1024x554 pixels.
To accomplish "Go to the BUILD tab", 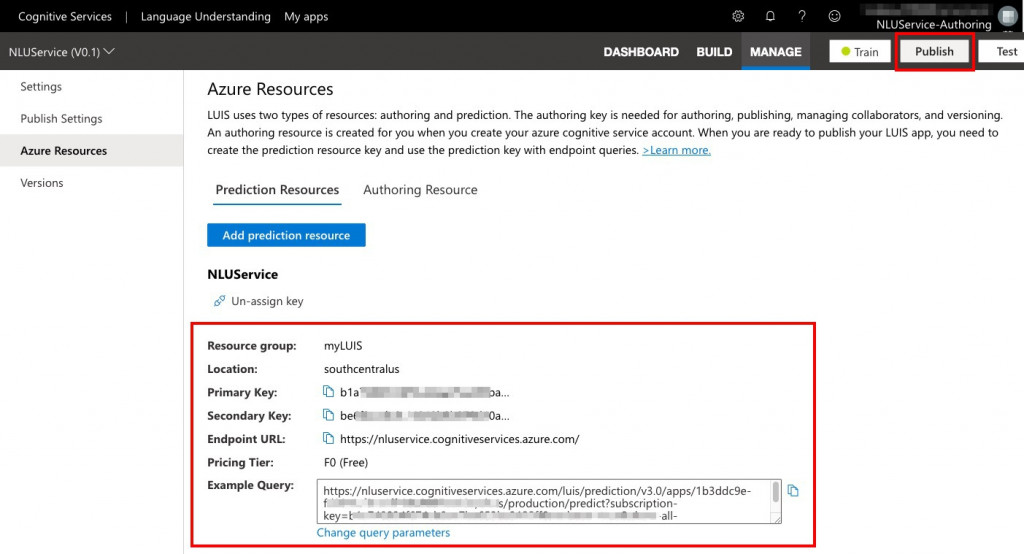I will click(714, 52).
